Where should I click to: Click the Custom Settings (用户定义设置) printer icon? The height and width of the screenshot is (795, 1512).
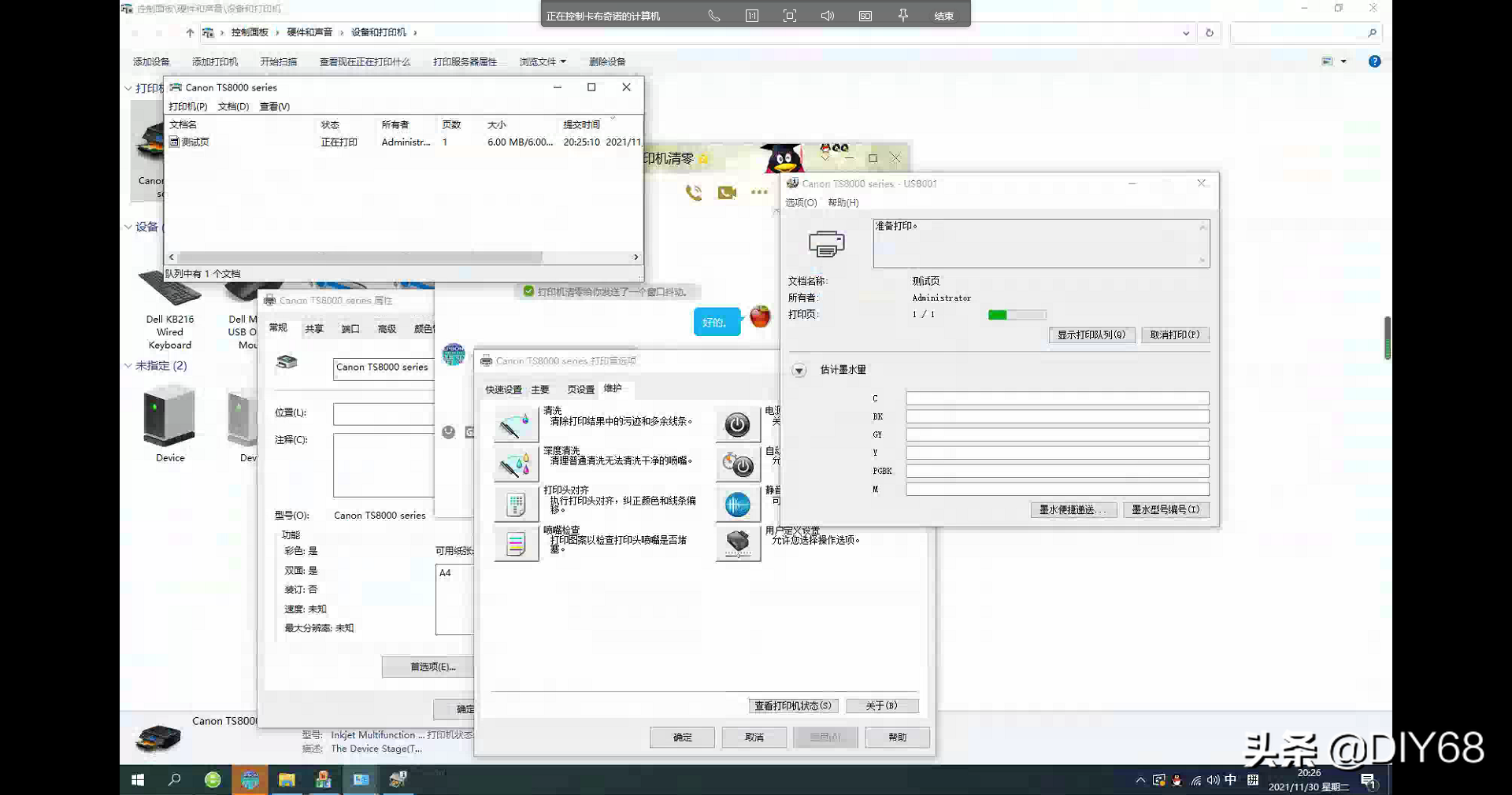coord(738,544)
